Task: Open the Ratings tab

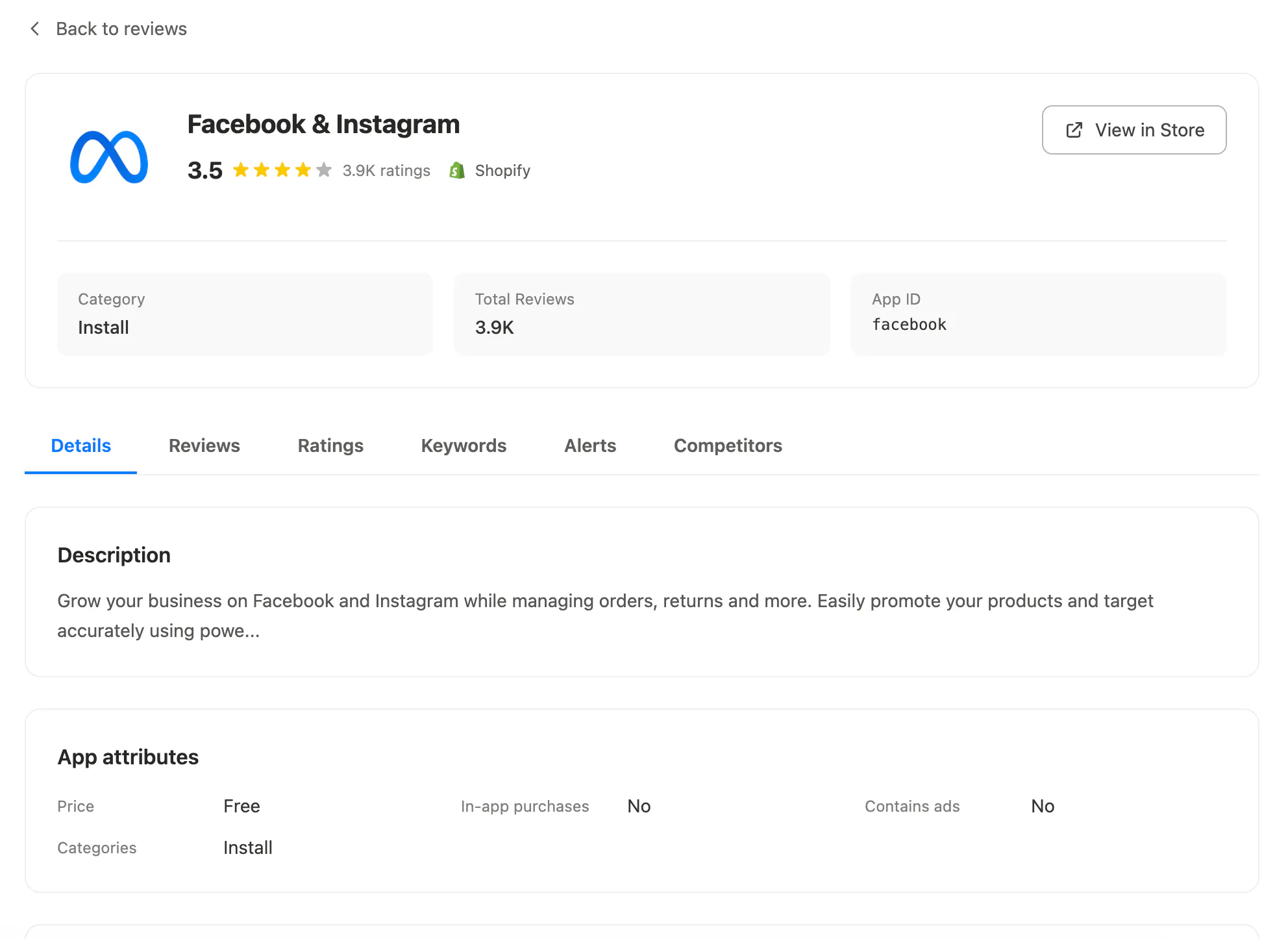Action: [x=330, y=445]
